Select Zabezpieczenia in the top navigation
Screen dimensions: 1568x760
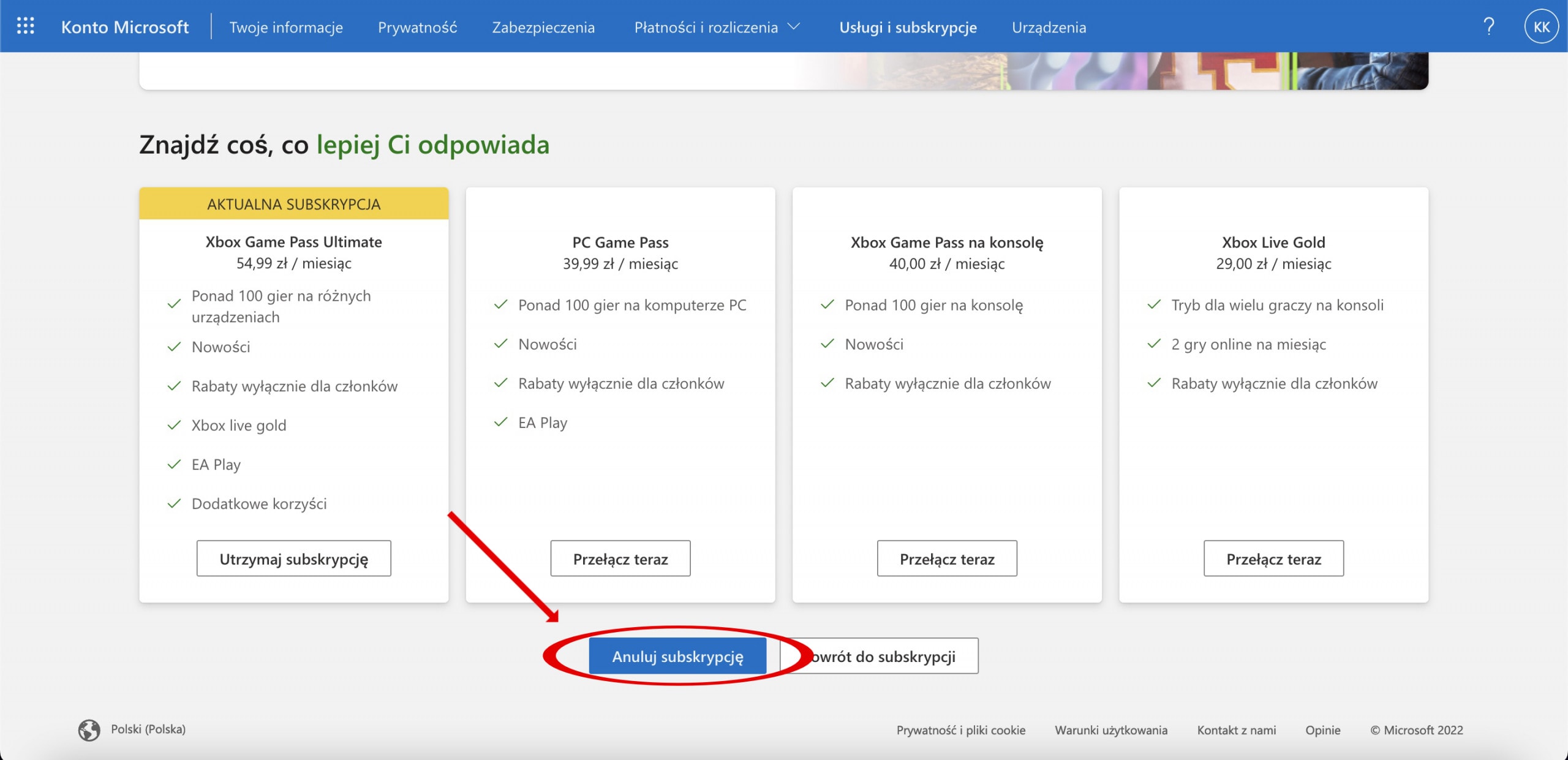click(x=543, y=27)
